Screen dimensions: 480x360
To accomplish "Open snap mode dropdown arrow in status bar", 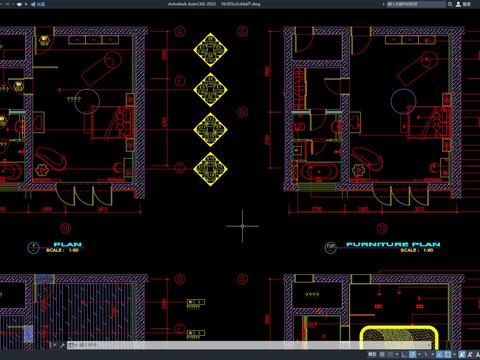I will coord(397,354).
